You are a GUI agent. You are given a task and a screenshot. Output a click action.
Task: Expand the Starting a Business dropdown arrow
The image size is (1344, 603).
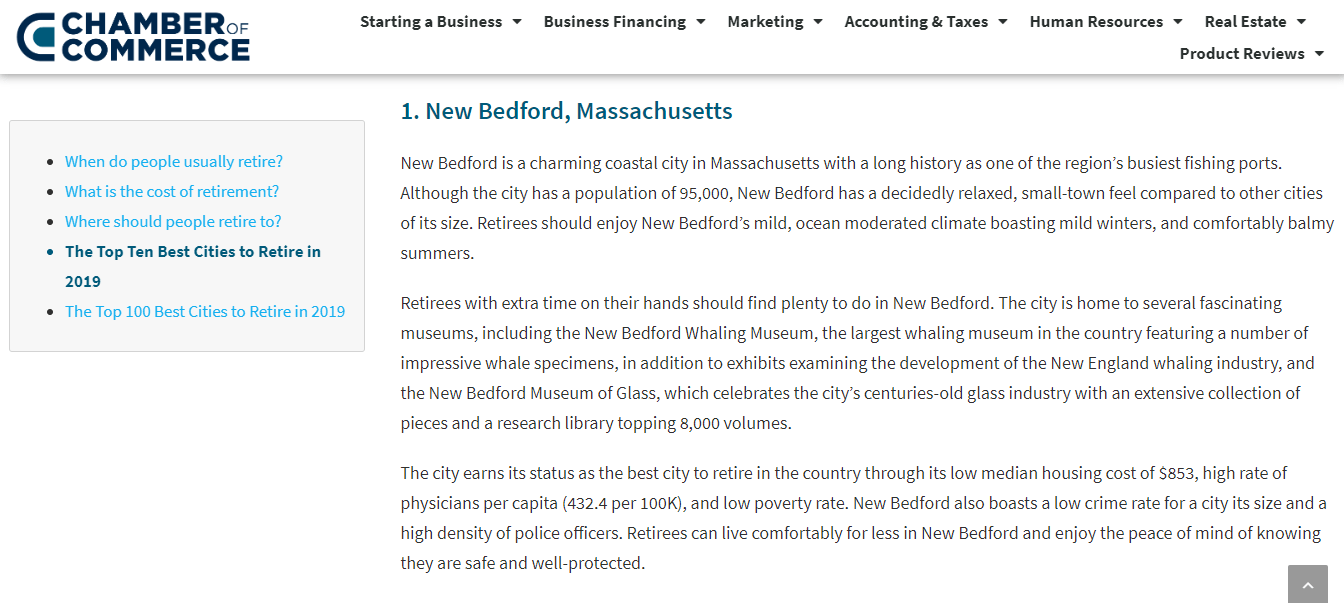click(x=517, y=22)
